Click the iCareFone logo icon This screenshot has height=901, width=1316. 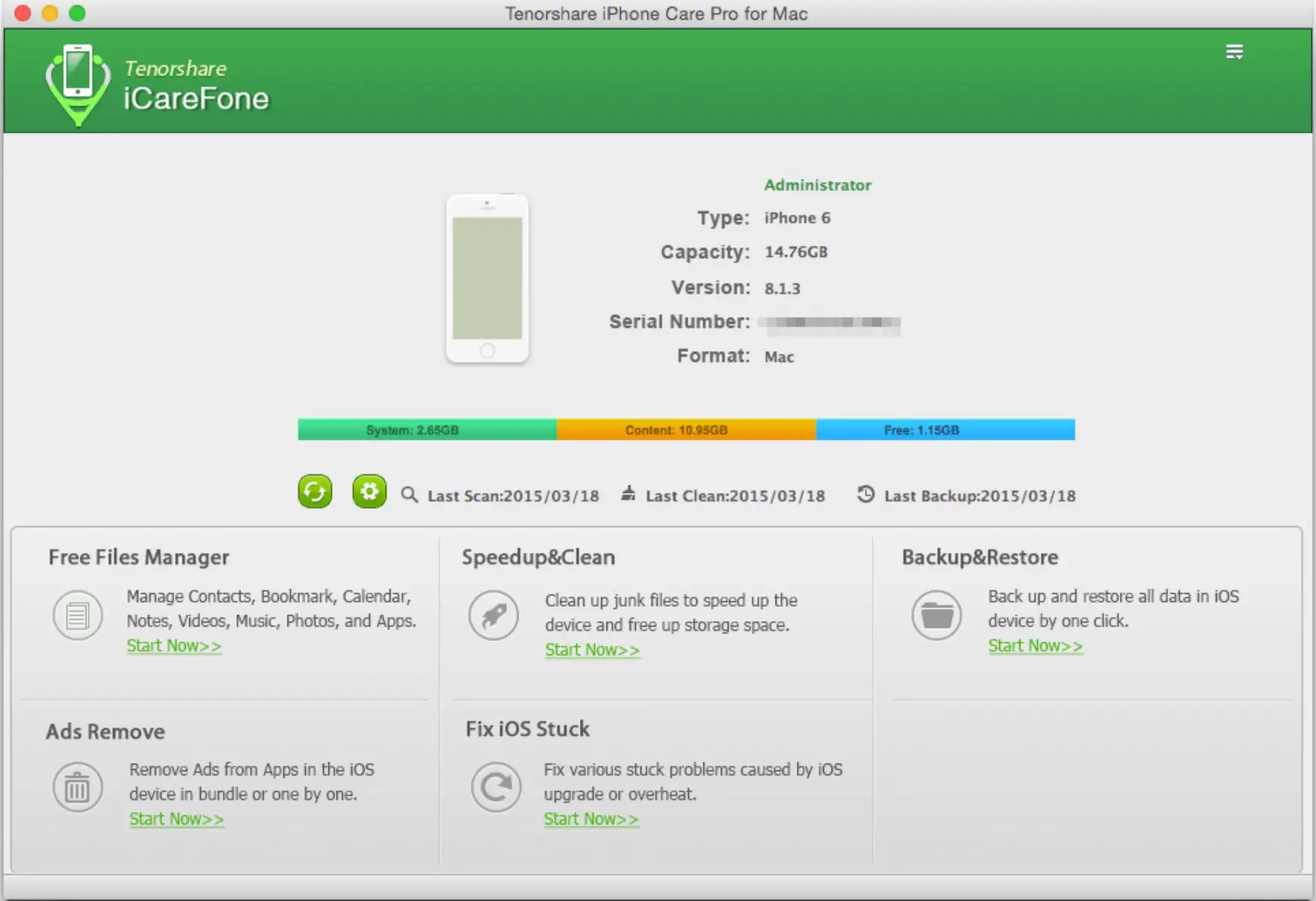(78, 85)
